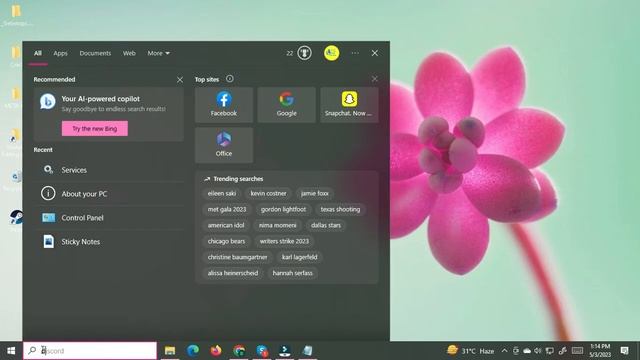Switch to the Apps tab
The height and width of the screenshot is (360, 640).
60,53
